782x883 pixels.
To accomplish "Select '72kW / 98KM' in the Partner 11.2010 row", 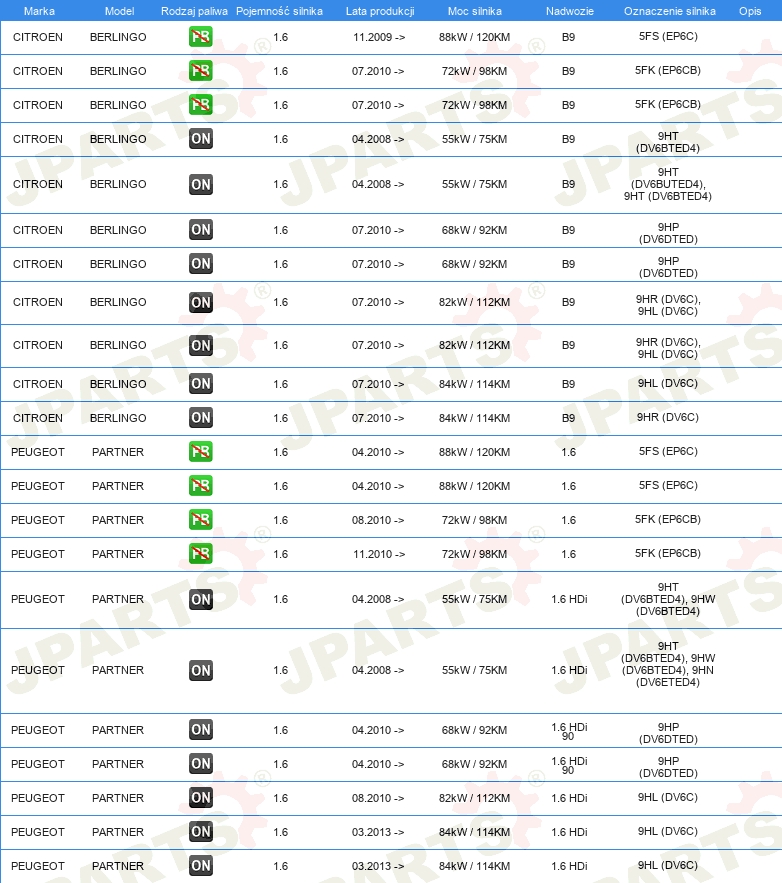I will [475, 554].
